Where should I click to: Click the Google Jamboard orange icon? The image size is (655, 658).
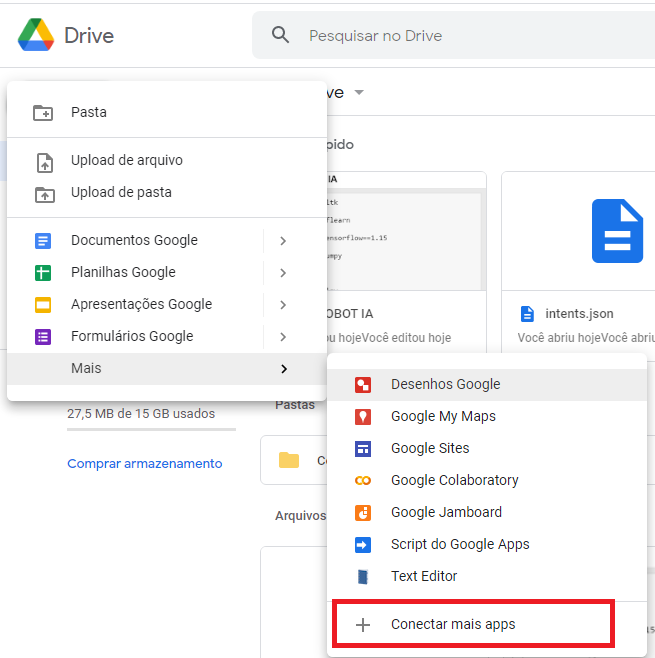coord(363,512)
